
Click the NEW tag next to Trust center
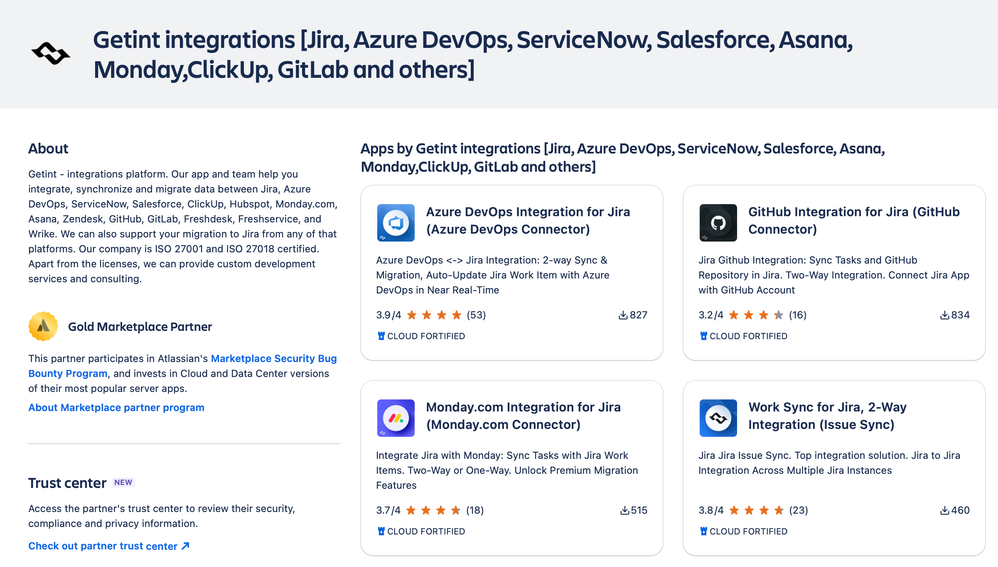123,482
